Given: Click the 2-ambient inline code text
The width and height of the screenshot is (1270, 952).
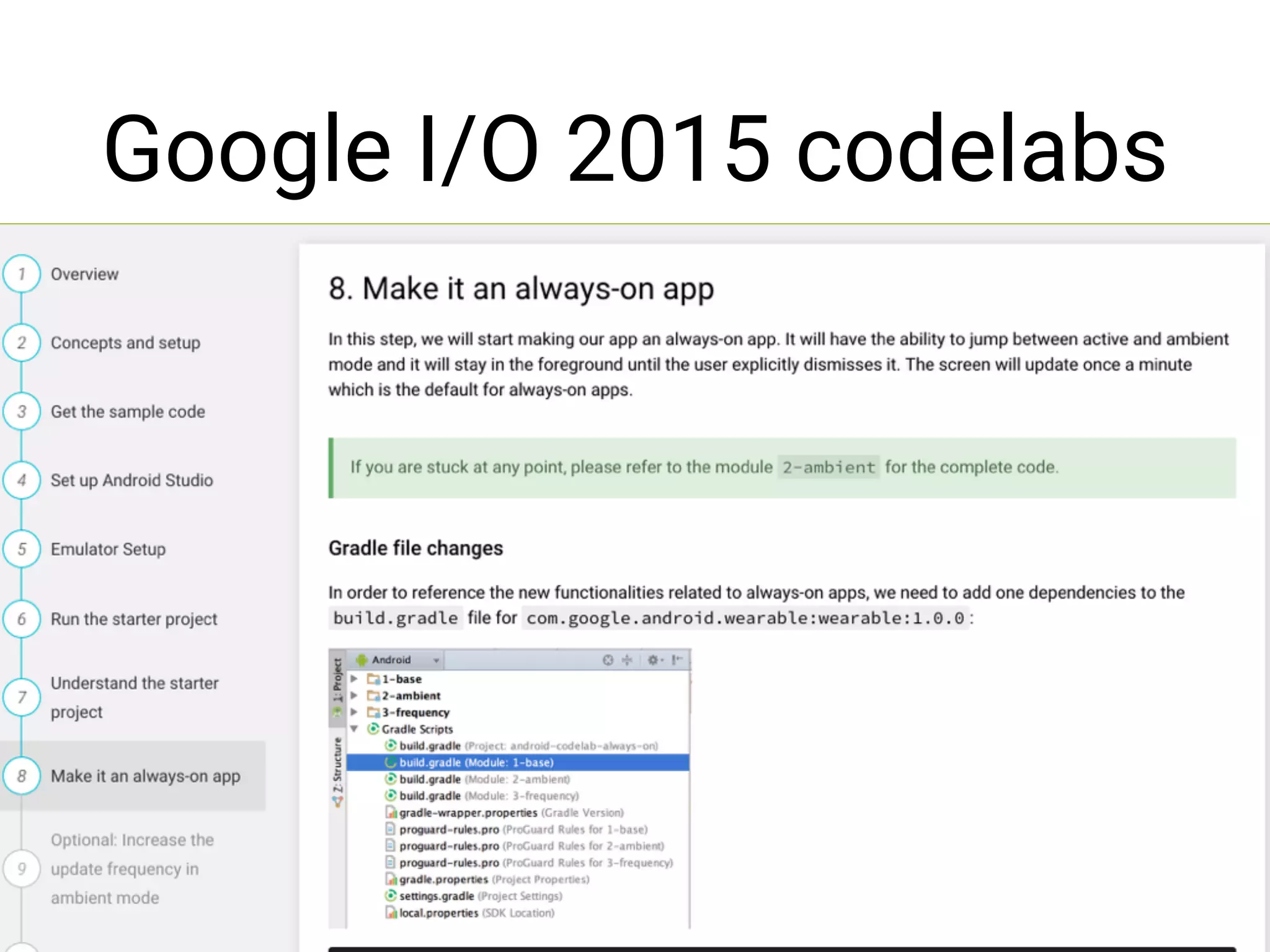Looking at the screenshot, I should [x=828, y=467].
